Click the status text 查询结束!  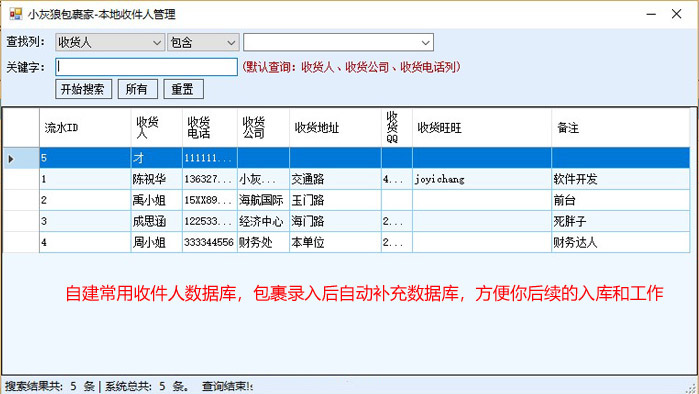coord(227,386)
